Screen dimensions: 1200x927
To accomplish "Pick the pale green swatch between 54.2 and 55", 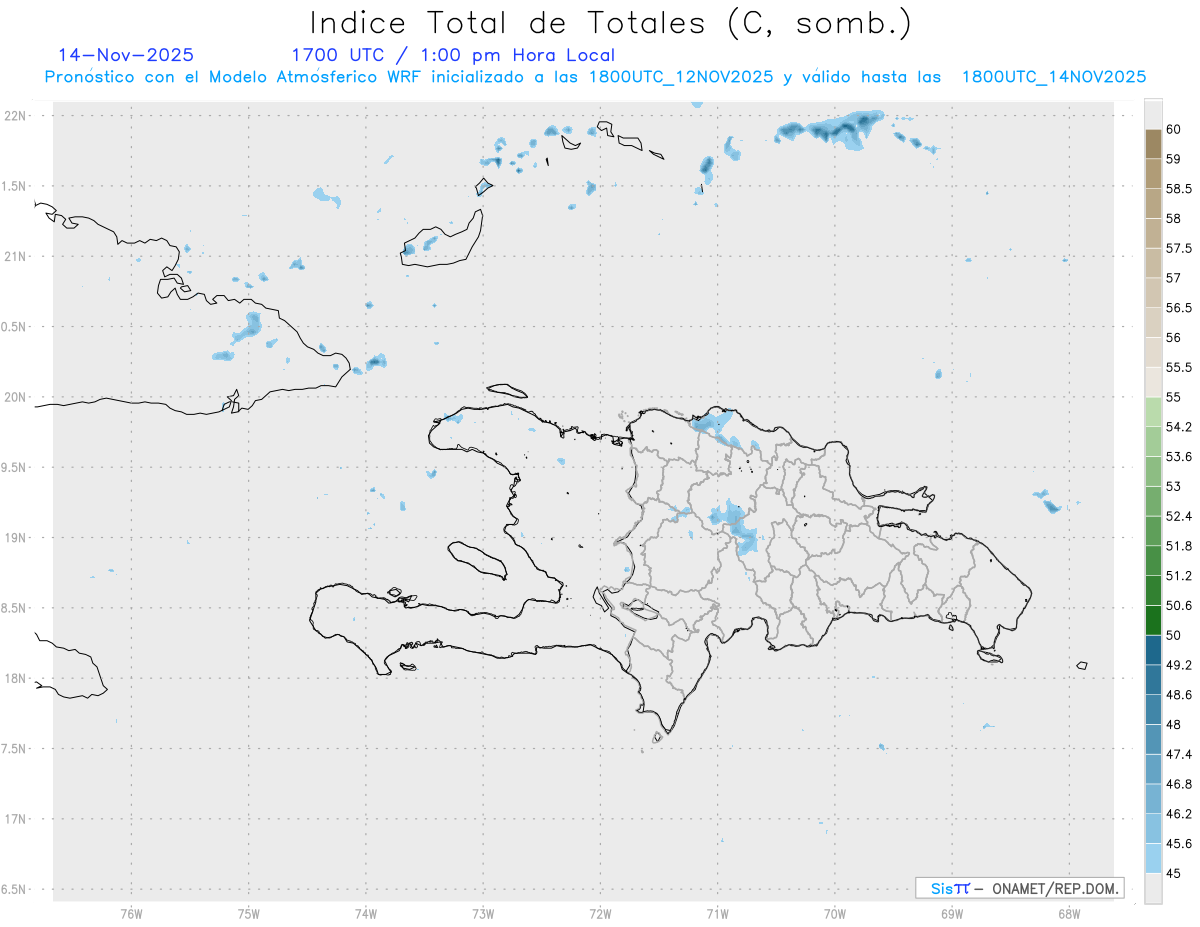I will 1153,412.
